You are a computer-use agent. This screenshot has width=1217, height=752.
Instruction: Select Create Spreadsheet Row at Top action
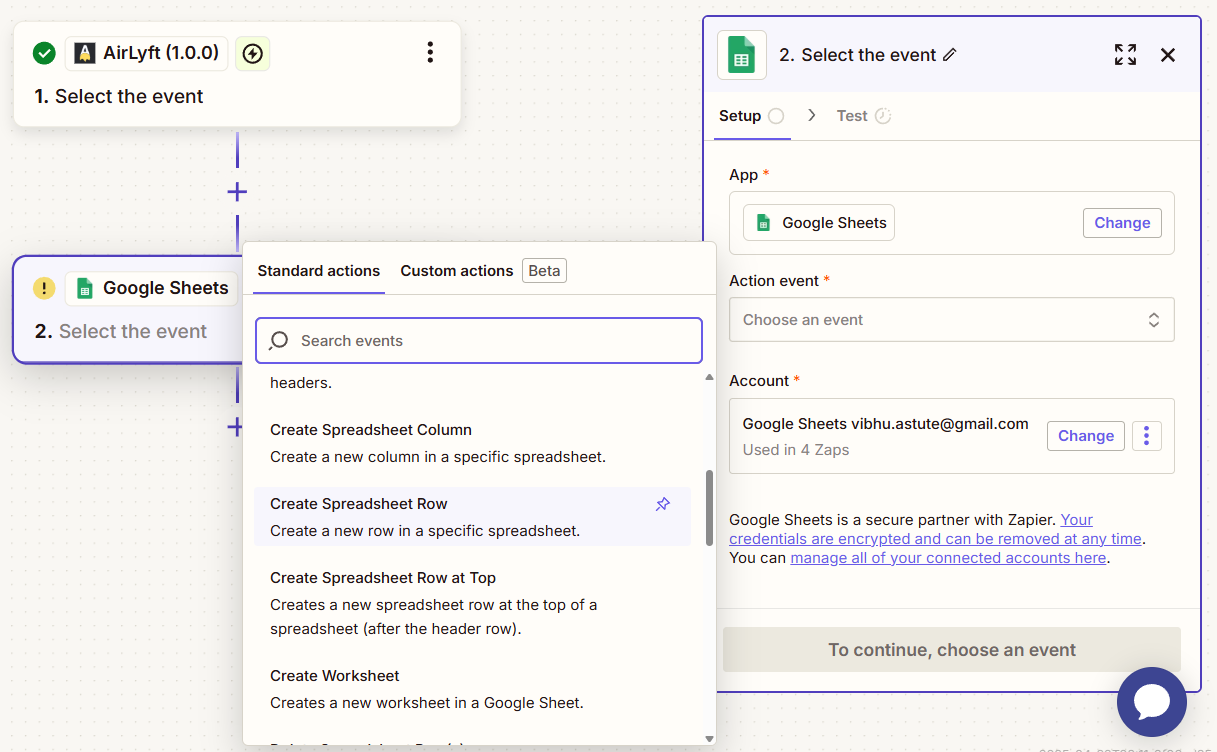472,604
